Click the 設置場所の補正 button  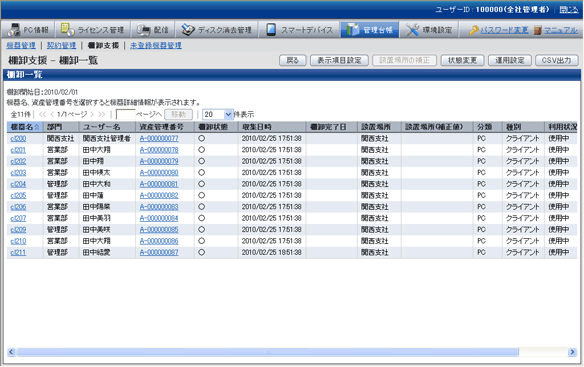pos(404,60)
